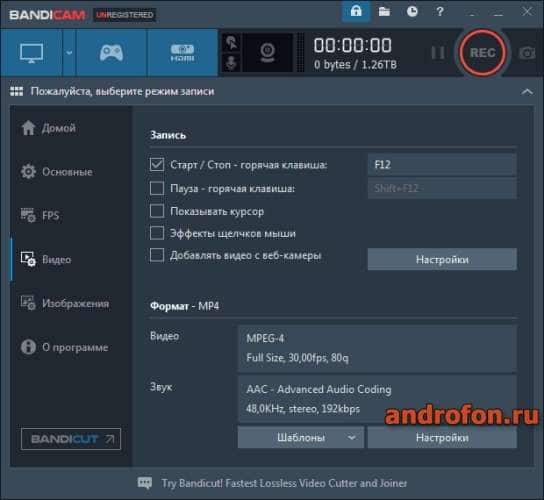Close the Bandicam window
Viewport: 544px width, 500px height.
pos(527,12)
